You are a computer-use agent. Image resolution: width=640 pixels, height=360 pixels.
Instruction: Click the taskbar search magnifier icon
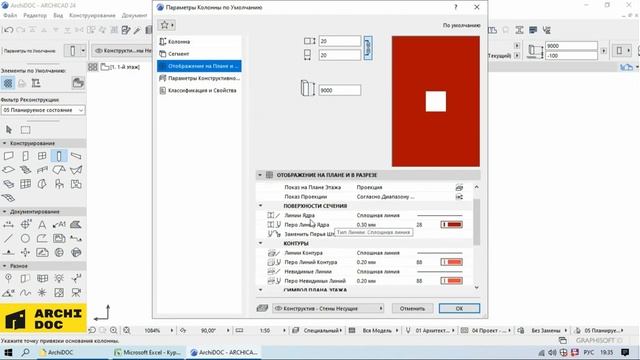tap(25, 352)
